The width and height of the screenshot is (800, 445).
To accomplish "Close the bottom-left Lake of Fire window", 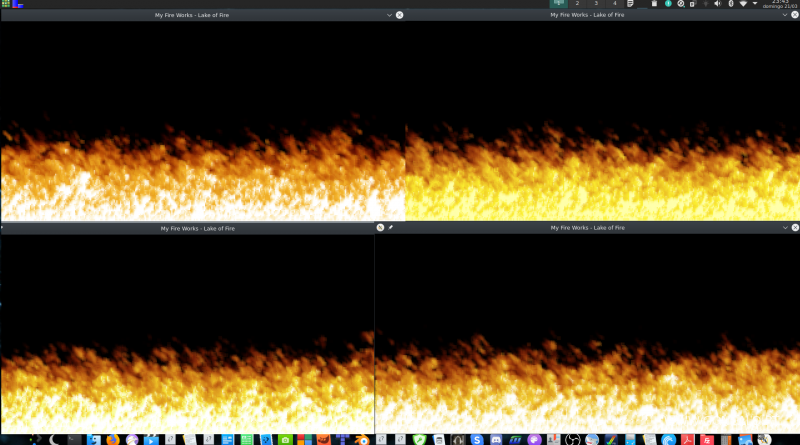I will tap(380, 228).
